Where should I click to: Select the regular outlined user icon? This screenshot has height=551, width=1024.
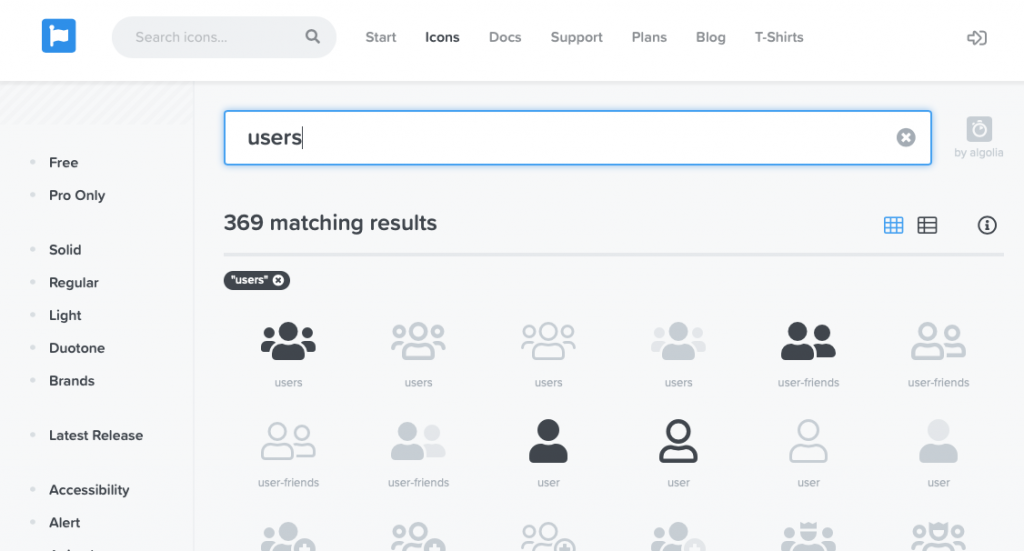(x=678, y=441)
